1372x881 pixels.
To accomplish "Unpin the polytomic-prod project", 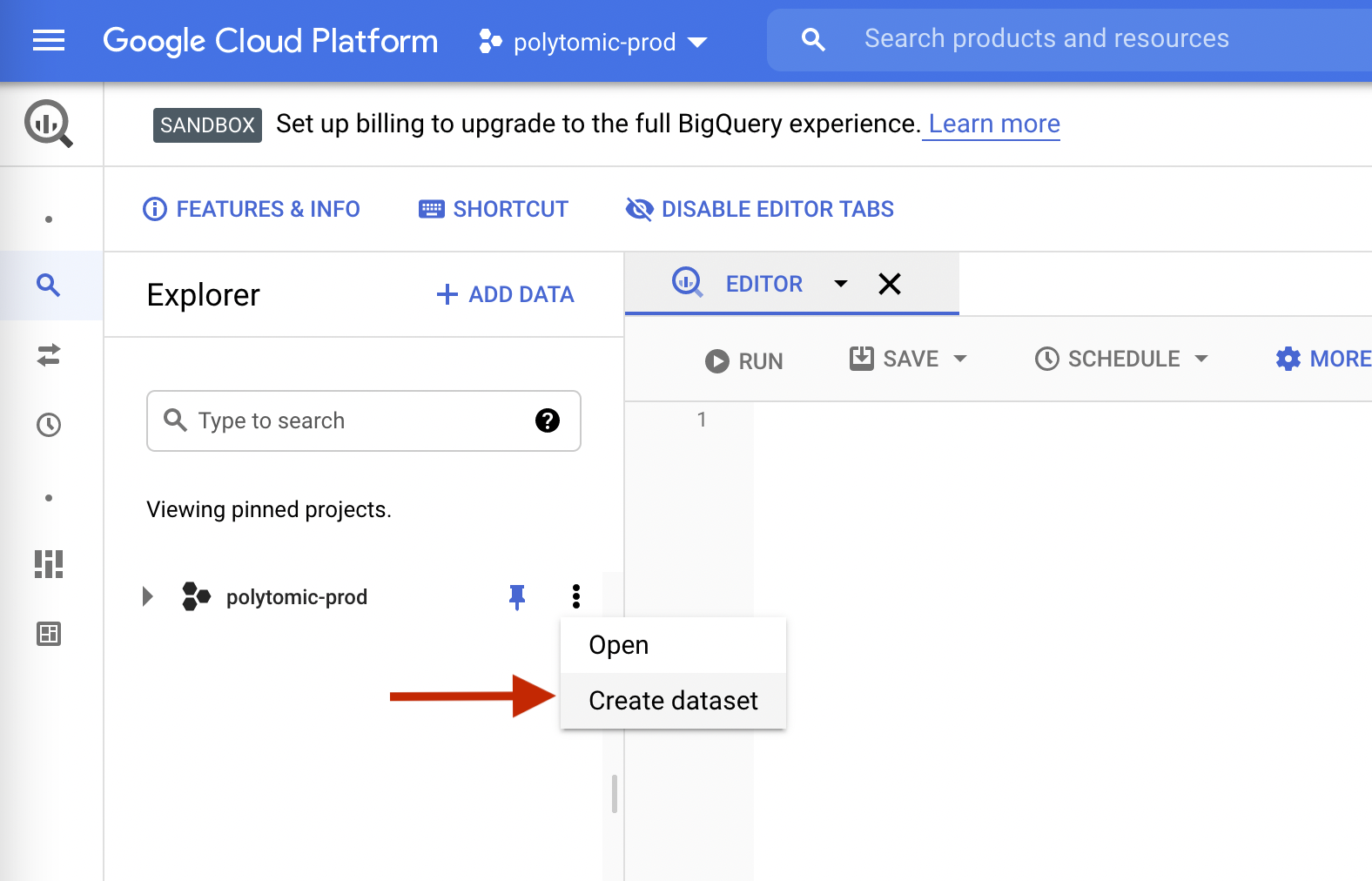I will (x=517, y=596).
